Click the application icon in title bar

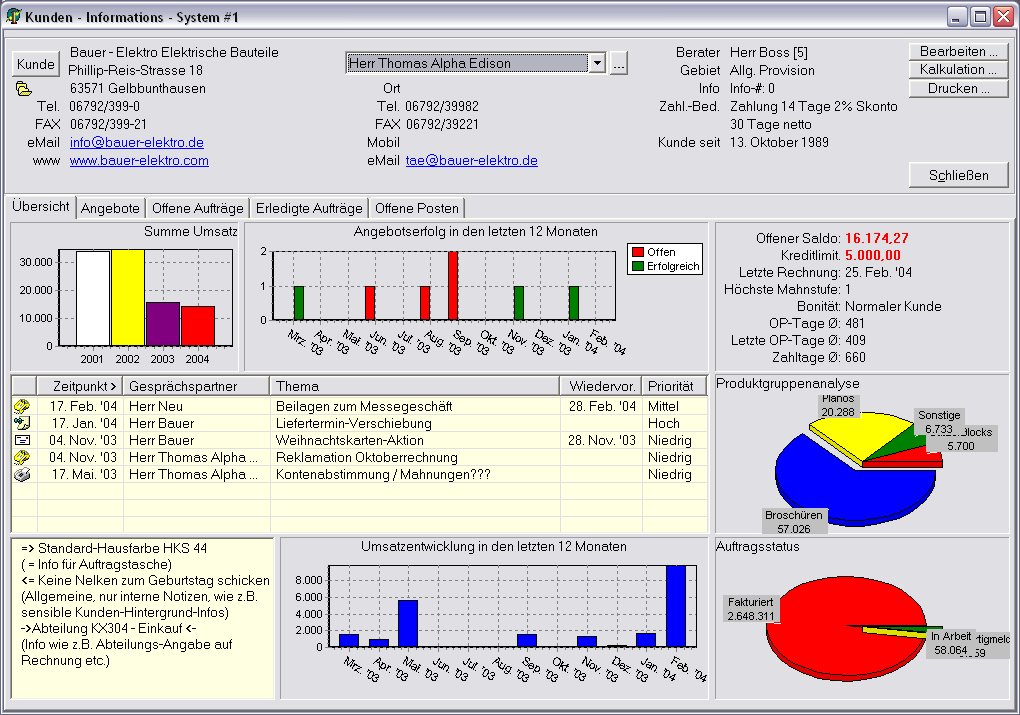click(x=14, y=17)
